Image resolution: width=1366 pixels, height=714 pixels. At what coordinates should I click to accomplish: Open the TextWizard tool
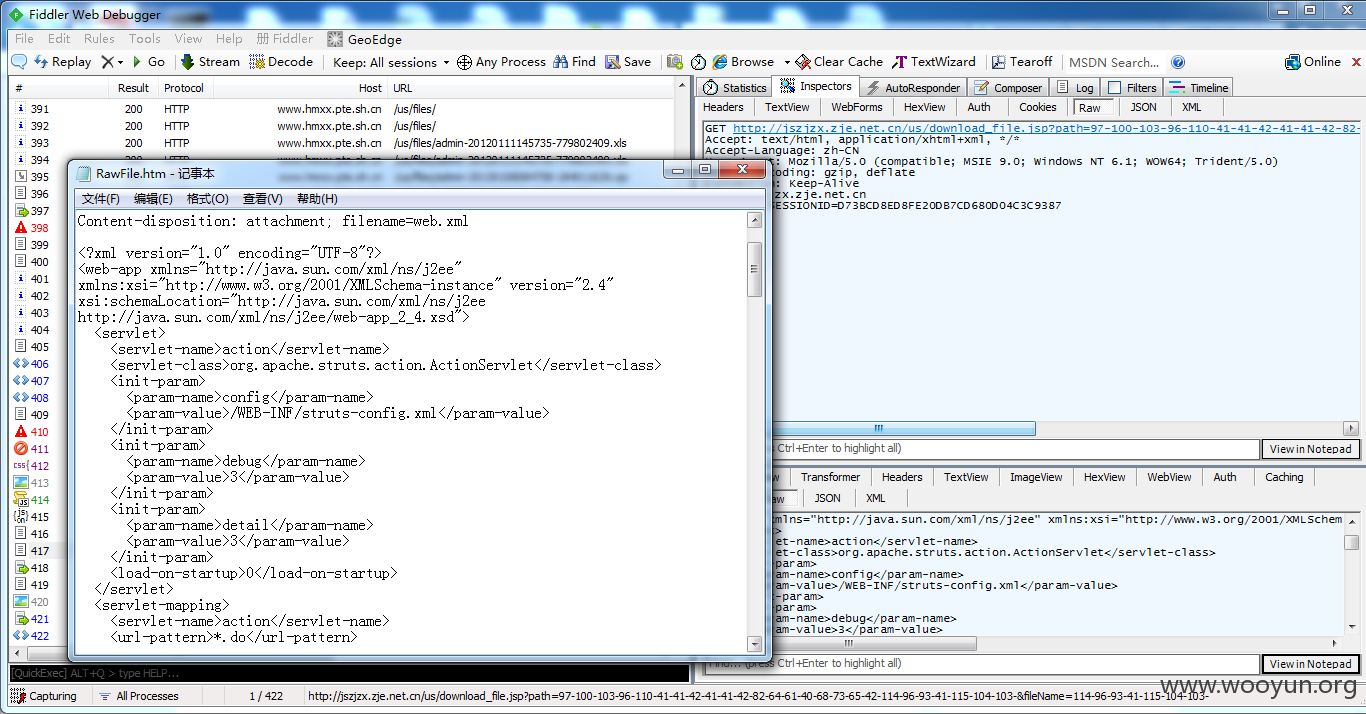tap(934, 62)
